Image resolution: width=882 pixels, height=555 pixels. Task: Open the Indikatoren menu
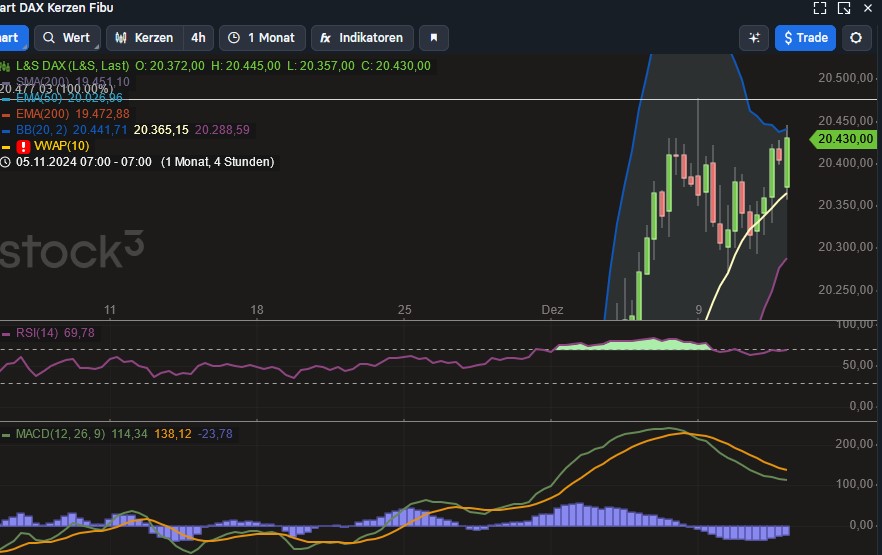(x=361, y=38)
